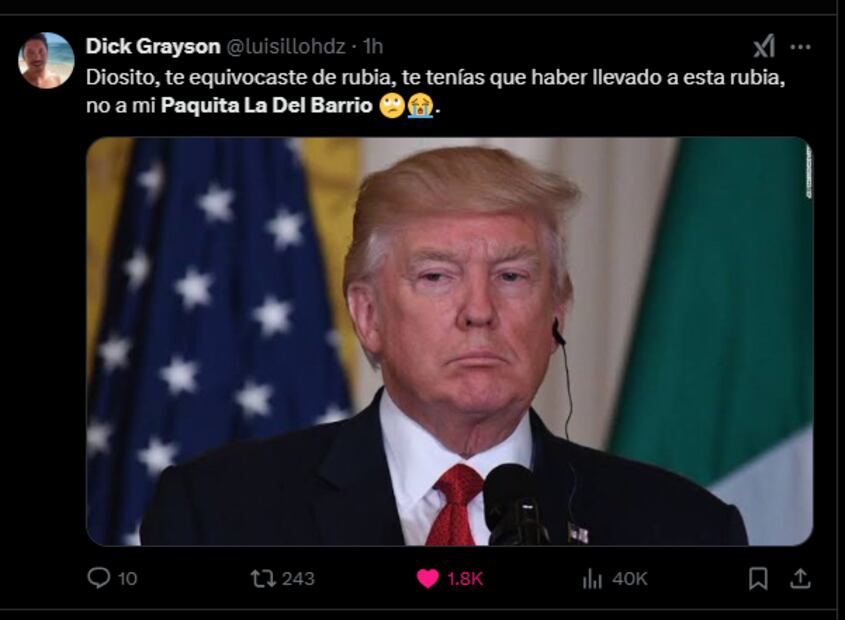Click the 1.8K likes count

coord(465,579)
